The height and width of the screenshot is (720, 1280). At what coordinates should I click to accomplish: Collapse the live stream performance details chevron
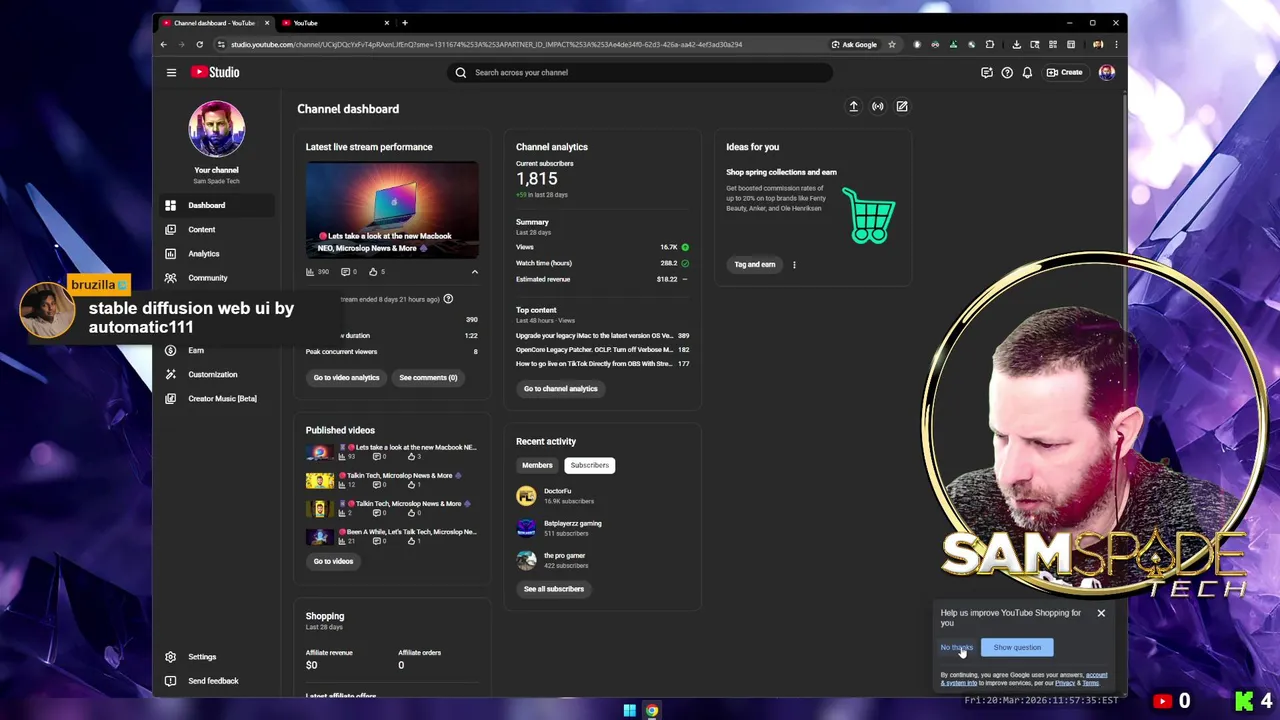coord(475,272)
